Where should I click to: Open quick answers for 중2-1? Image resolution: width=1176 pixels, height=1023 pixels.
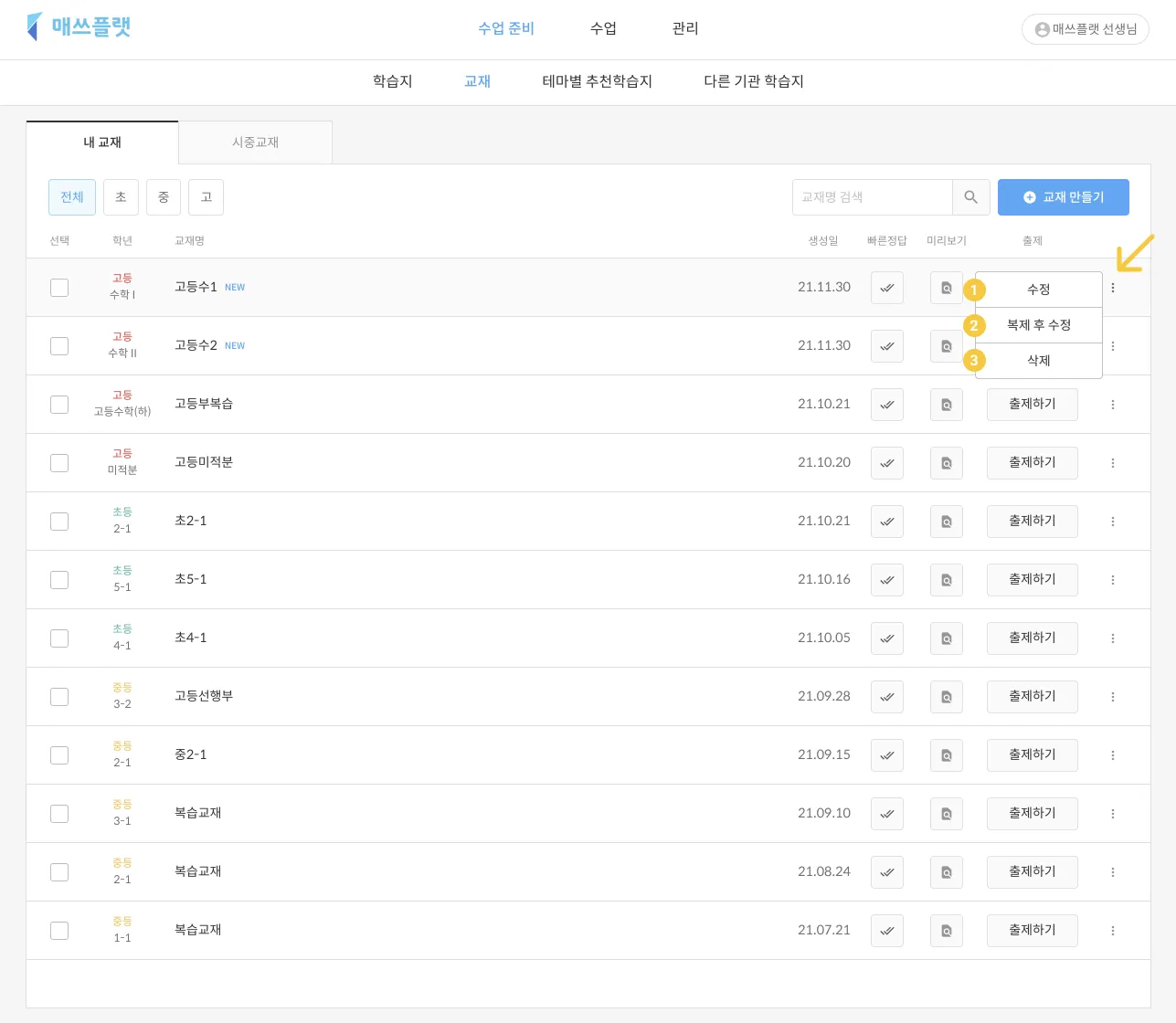pyautogui.click(x=887, y=755)
